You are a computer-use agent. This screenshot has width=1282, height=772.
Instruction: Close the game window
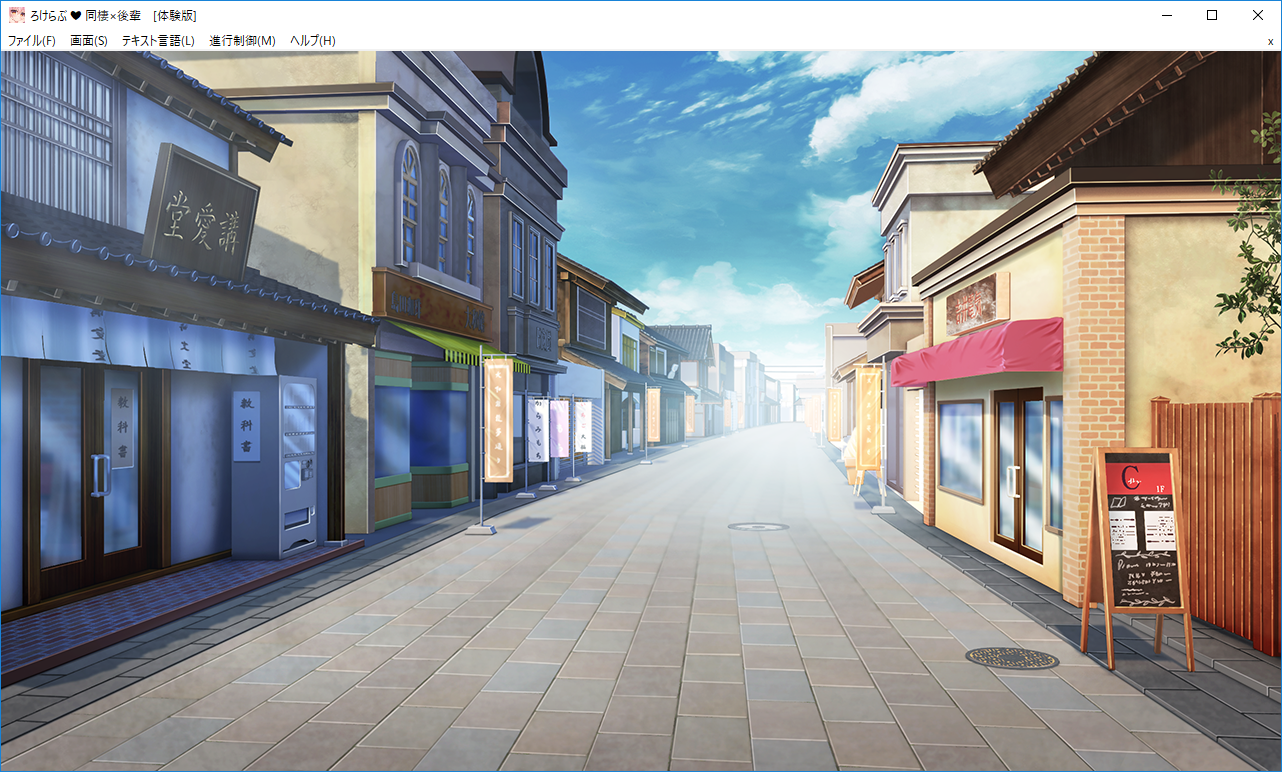1258,15
